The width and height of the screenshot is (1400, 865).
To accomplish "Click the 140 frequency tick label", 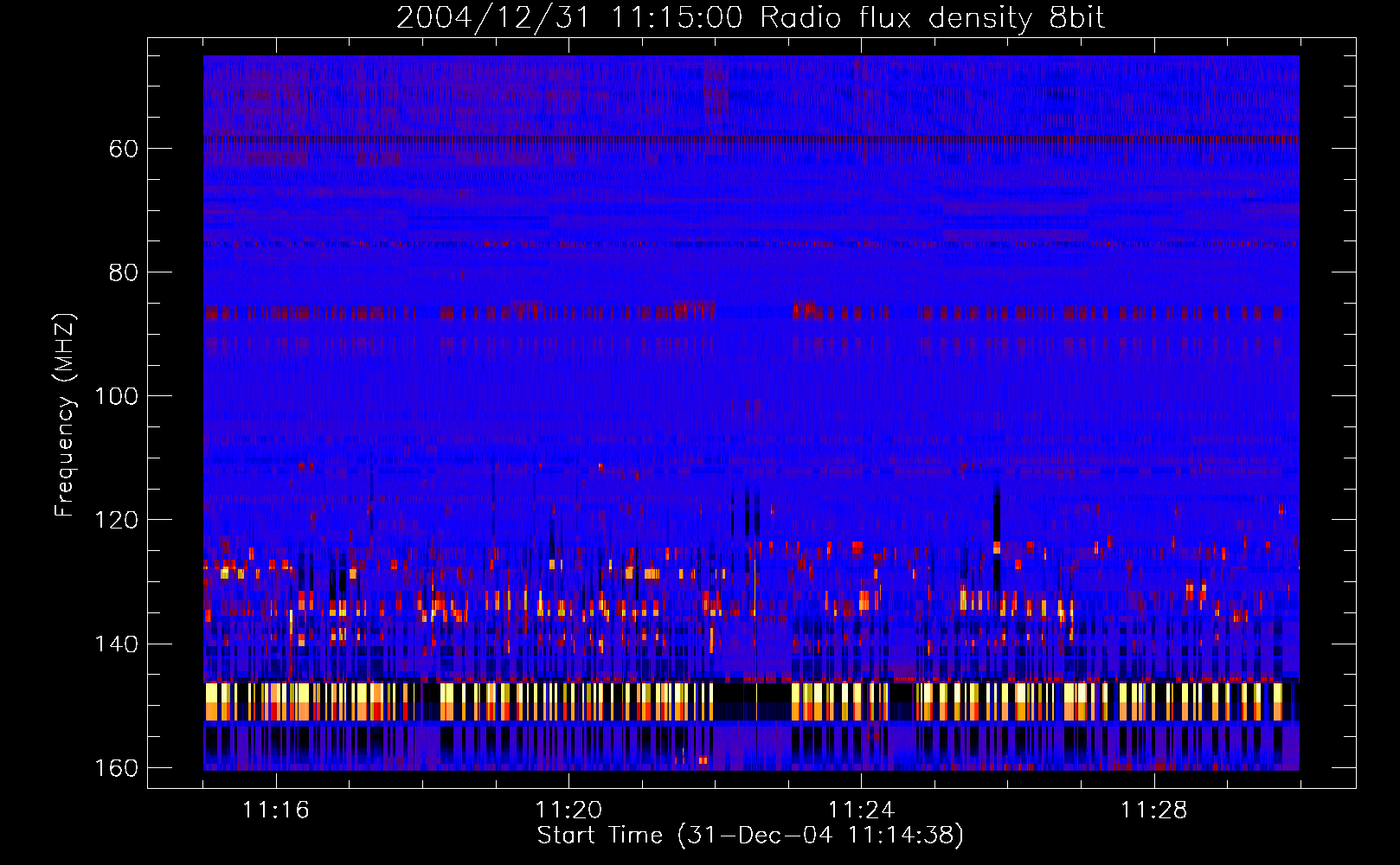I will (117, 644).
